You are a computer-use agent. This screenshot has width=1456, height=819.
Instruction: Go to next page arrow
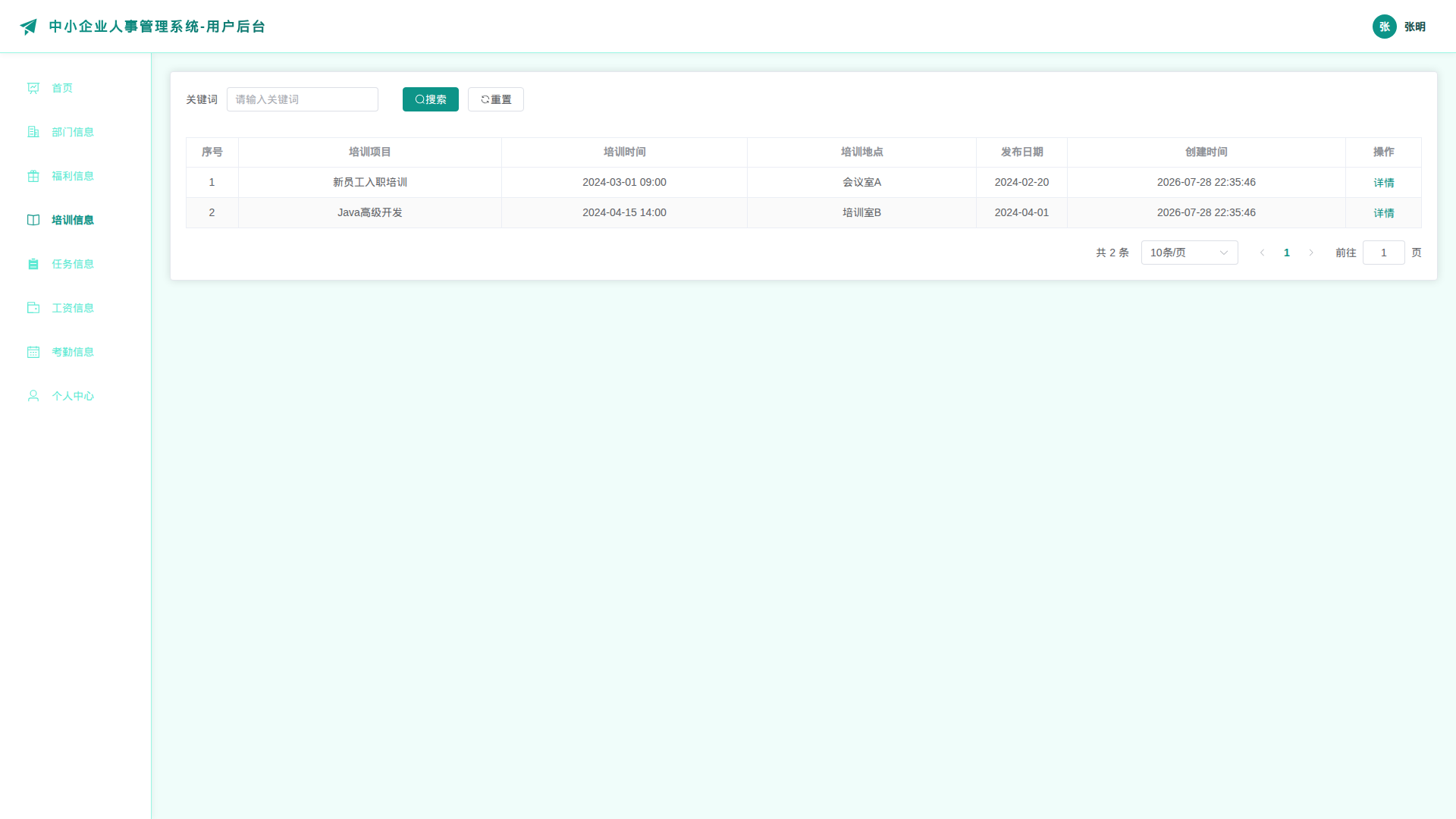[x=1311, y=253]
